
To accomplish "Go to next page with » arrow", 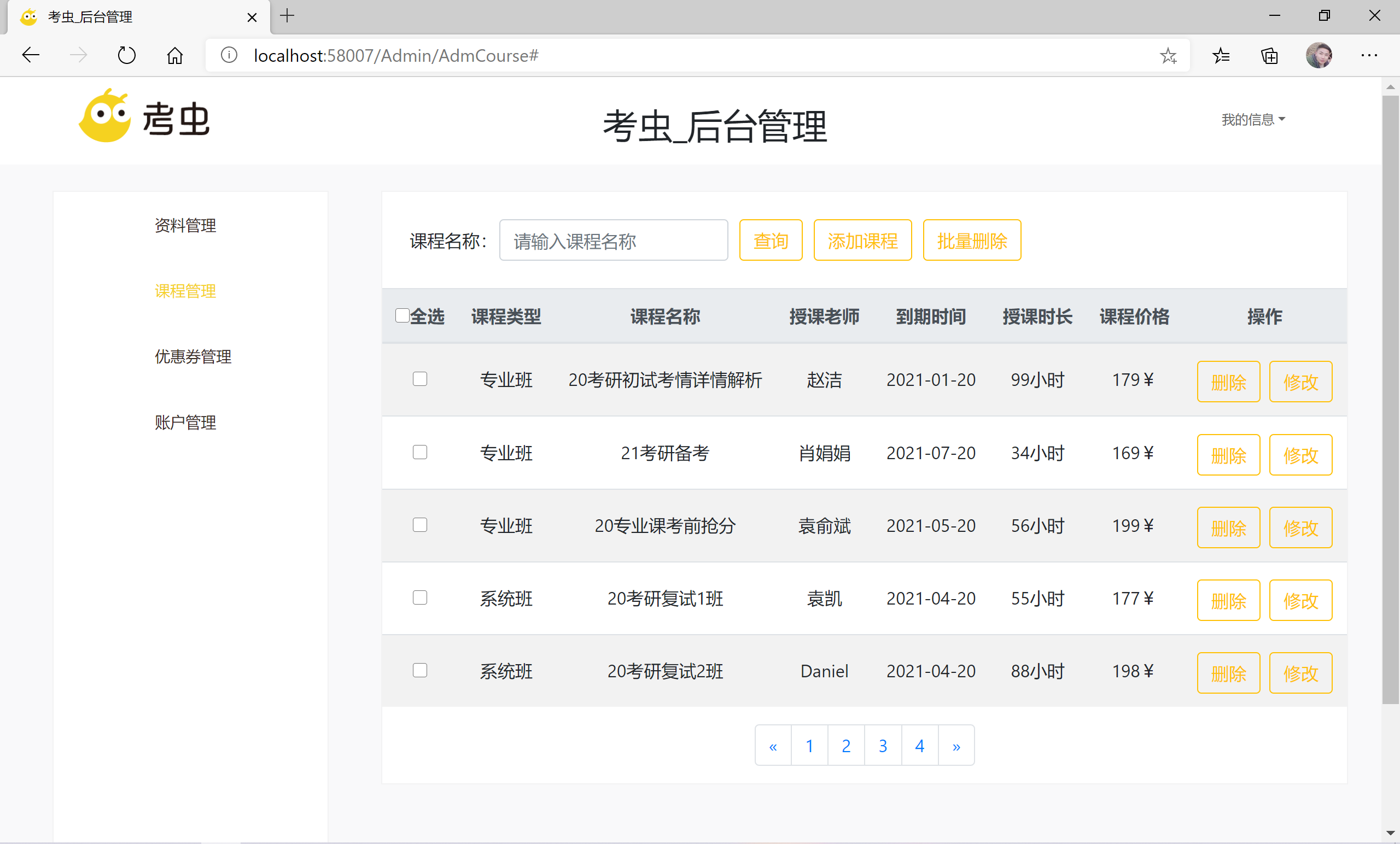I will tap(956, 746).
